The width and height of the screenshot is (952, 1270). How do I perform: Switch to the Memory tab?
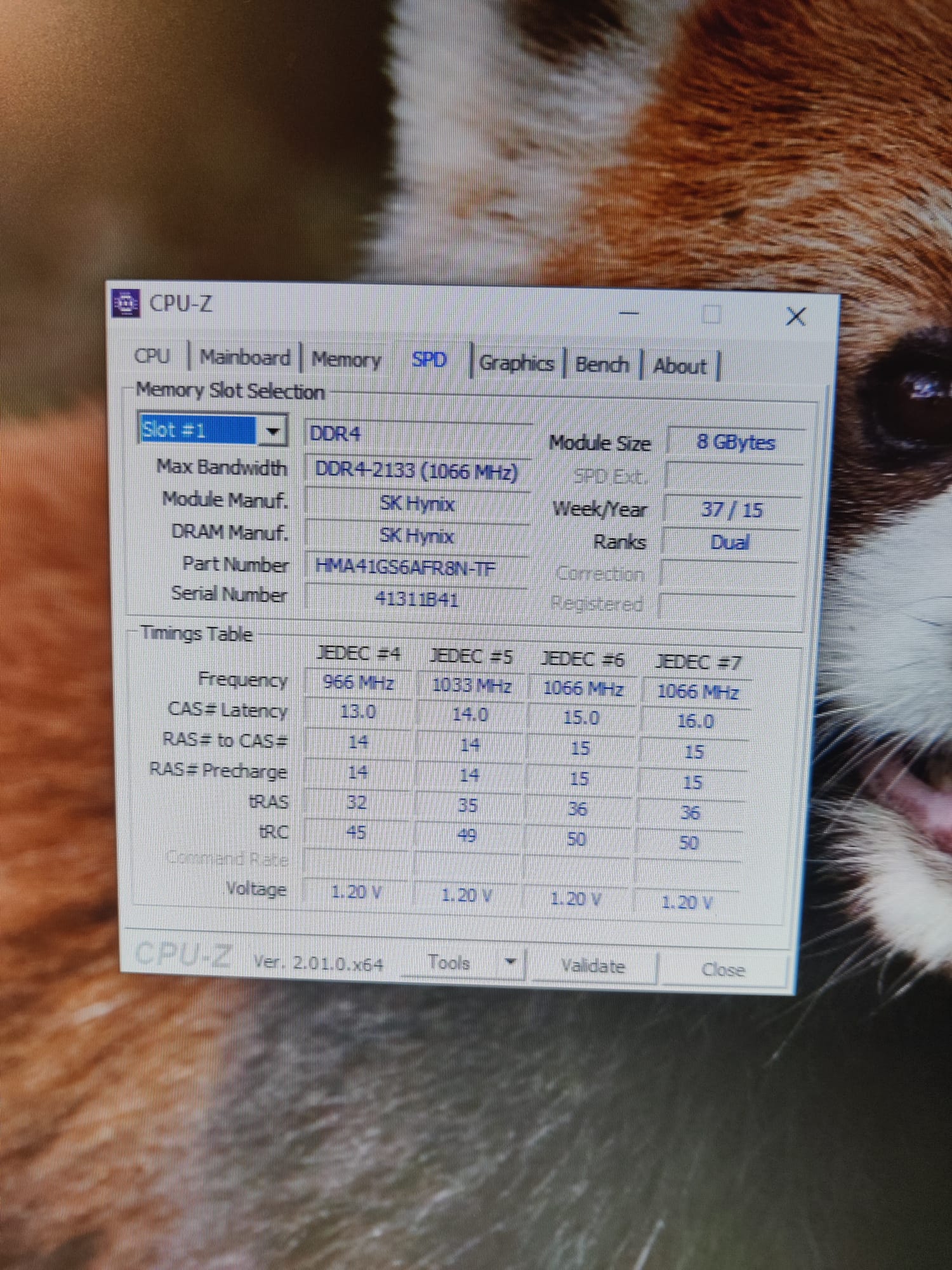[x=346, y=359]
